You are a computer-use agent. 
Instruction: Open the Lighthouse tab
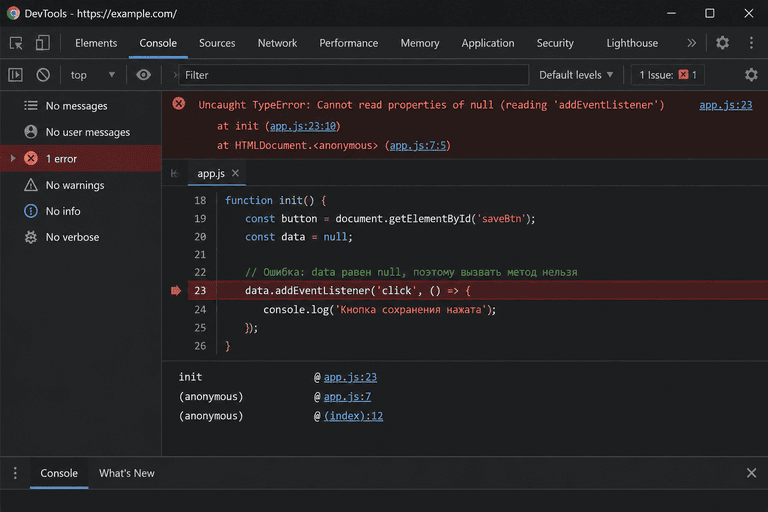pyautogui.click(x=632, y=43)
